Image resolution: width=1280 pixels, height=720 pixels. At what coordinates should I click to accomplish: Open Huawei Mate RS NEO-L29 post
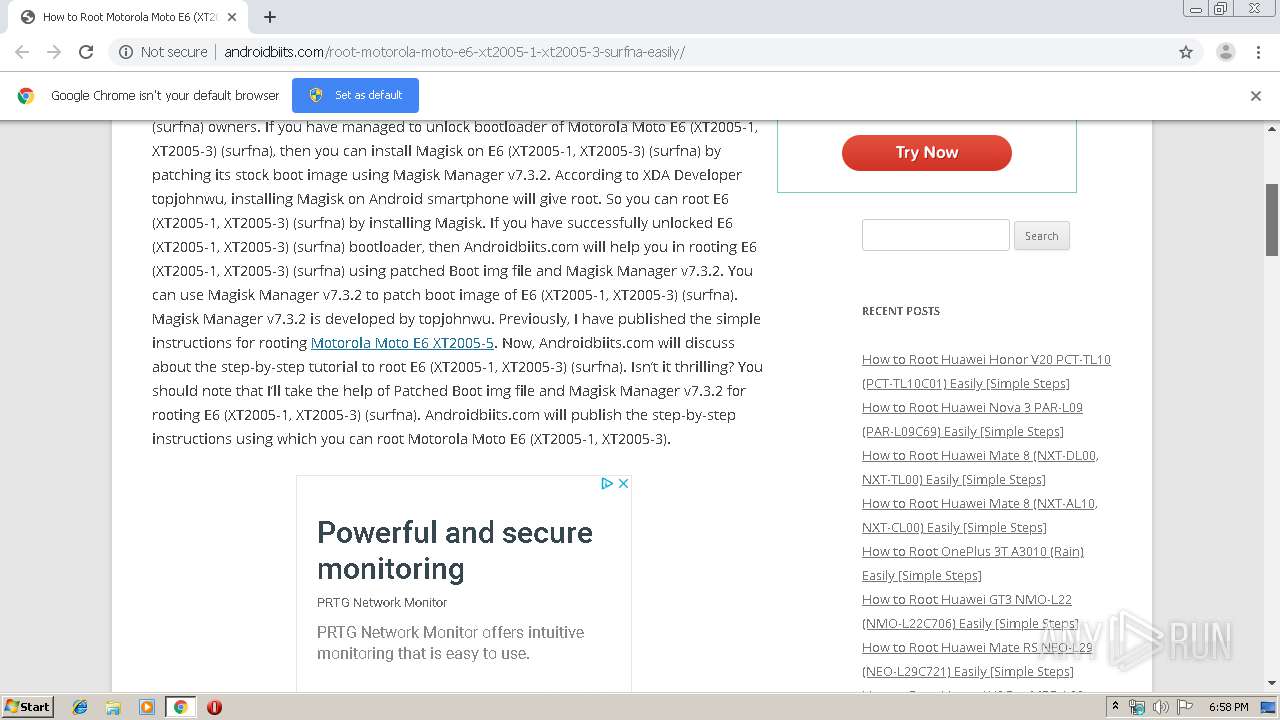pos(977,659)
